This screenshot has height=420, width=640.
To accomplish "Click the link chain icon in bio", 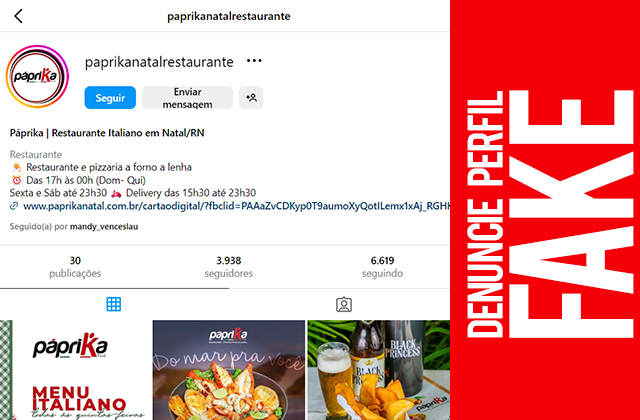I will pyautogui.click(x=14, y=206).
